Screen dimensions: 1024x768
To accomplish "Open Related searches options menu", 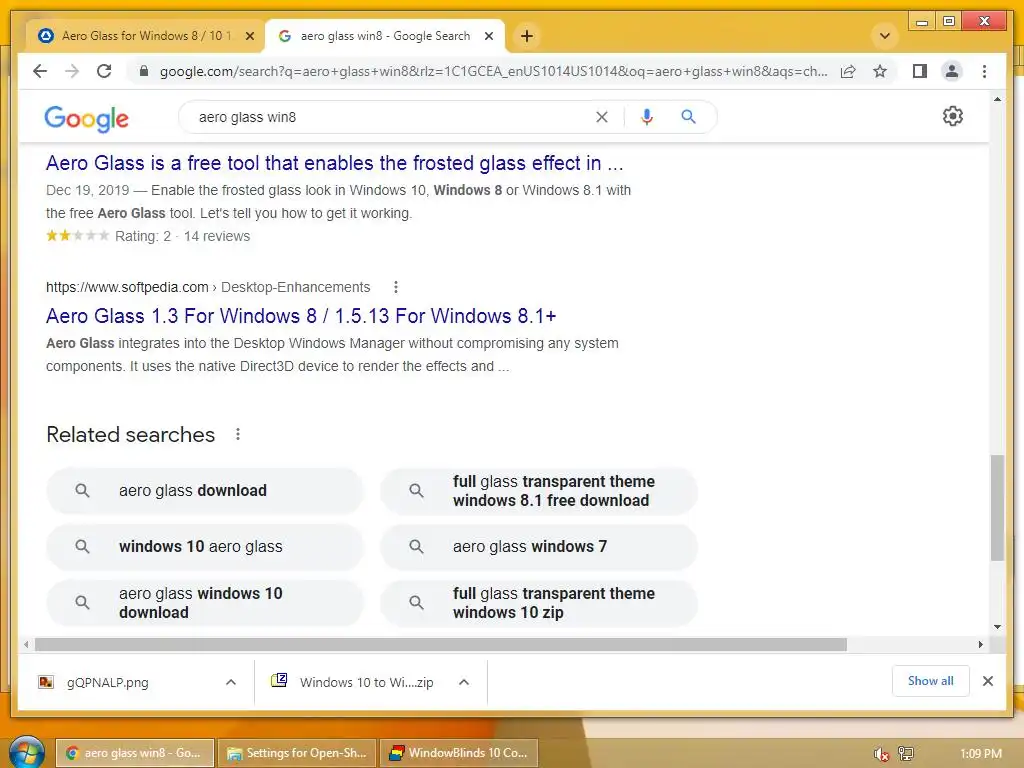I will coord(238,434).
